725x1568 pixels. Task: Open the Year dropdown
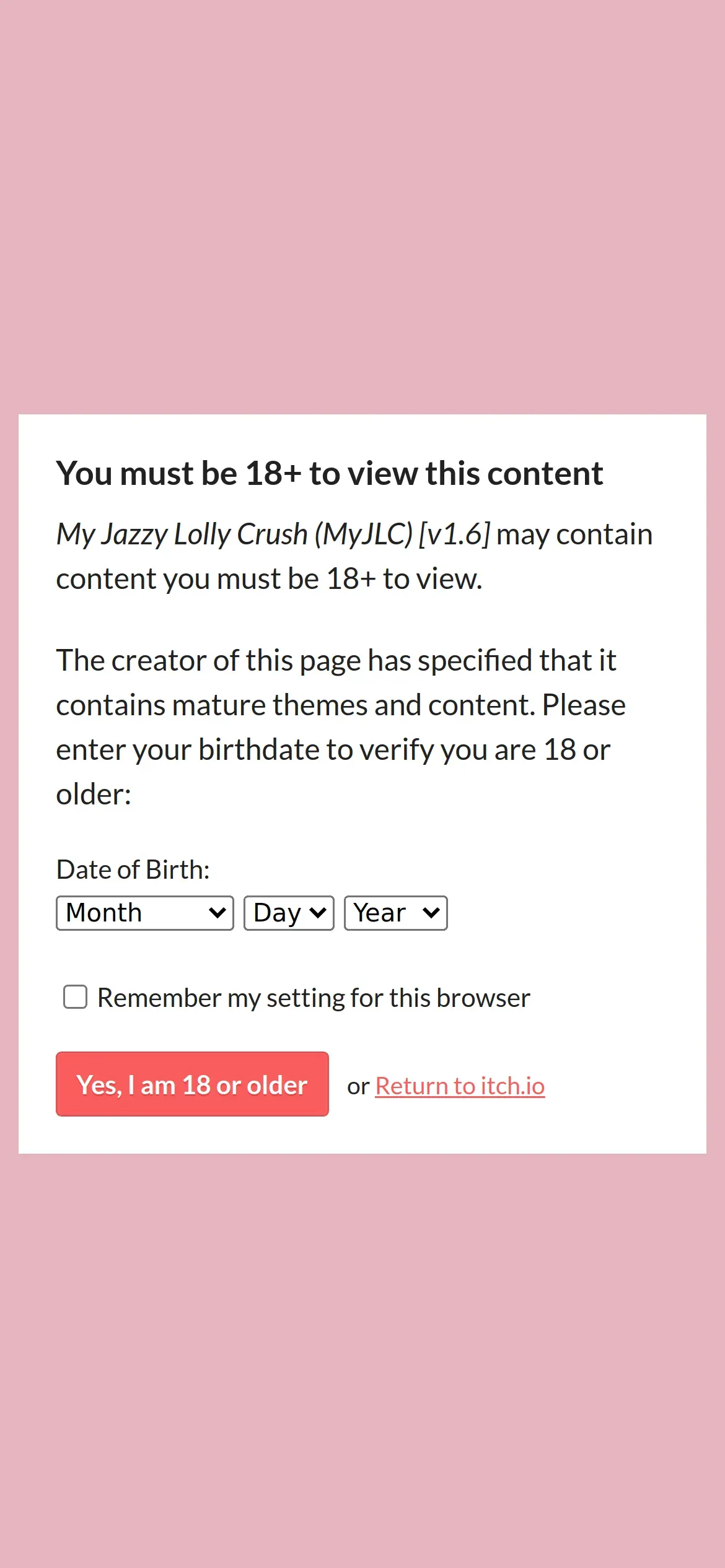click(395, 913)
